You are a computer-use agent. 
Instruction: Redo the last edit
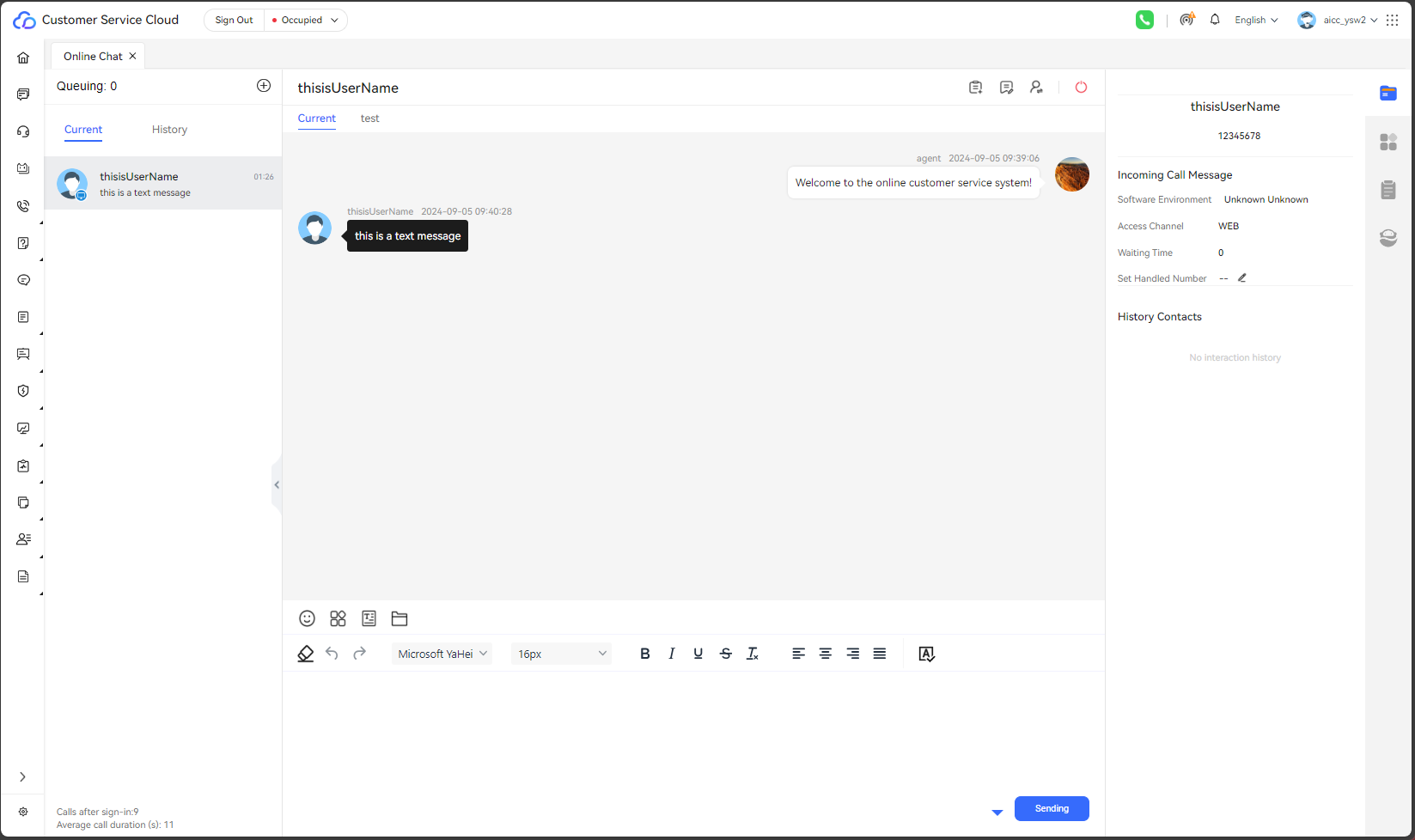tap(359, 654)
